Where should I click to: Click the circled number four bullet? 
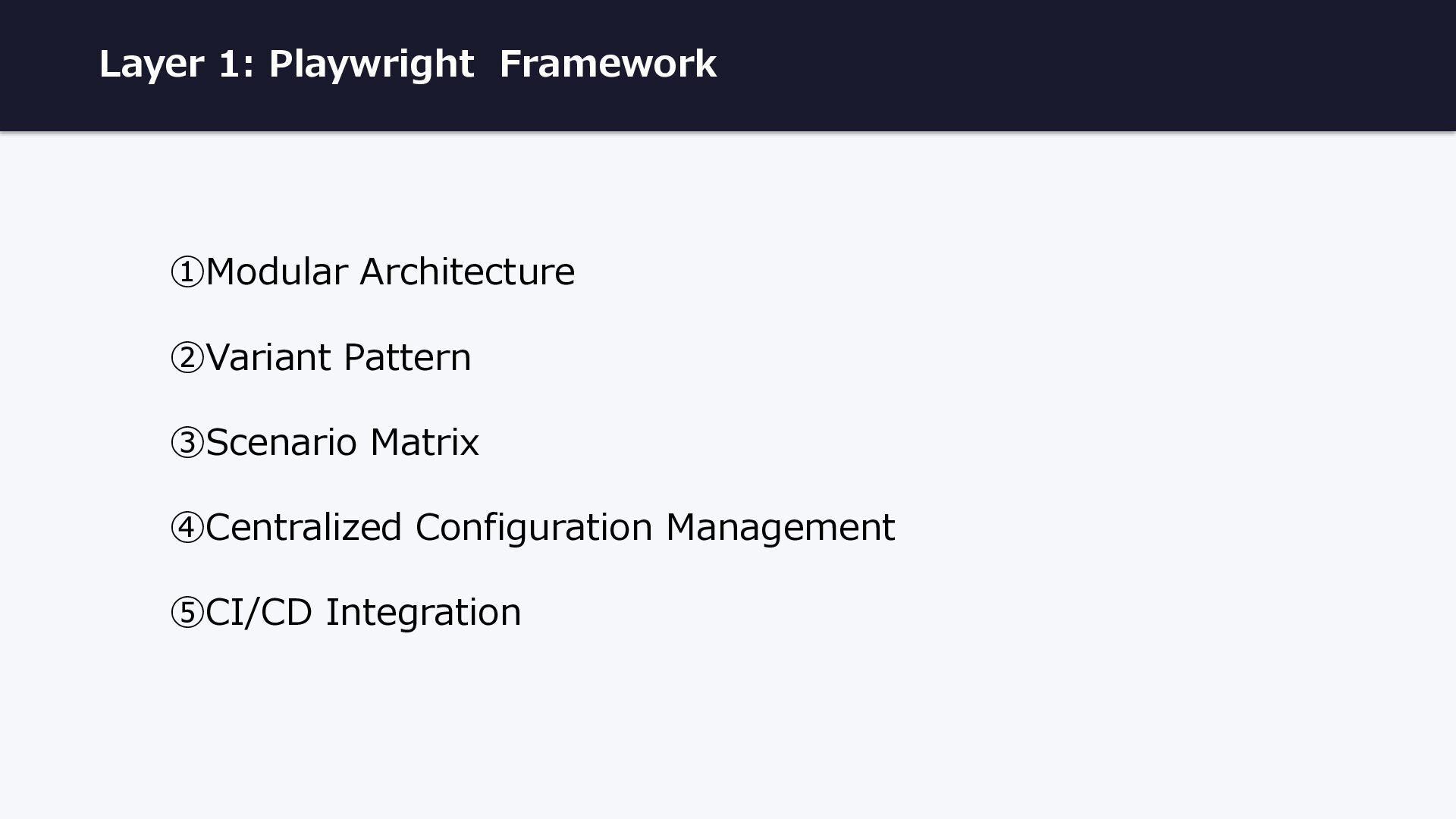click(187, 527)
